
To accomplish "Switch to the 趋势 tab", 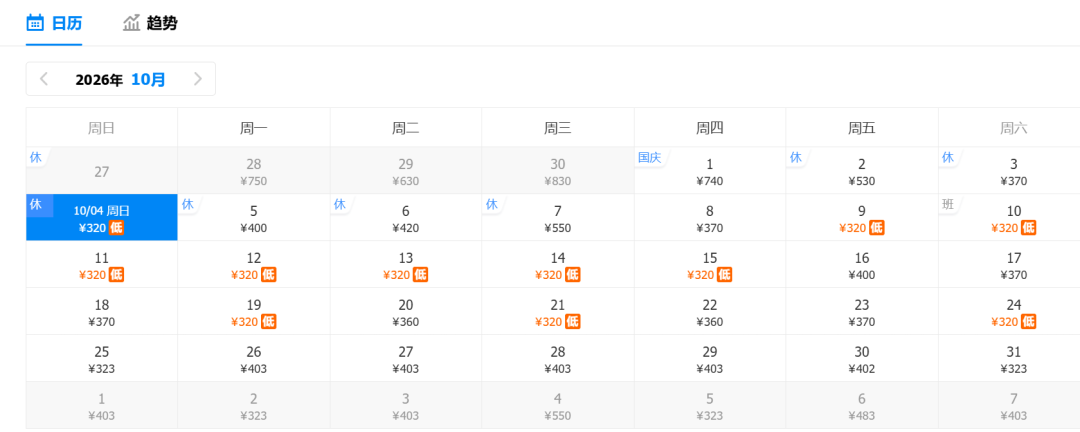I will [x=150, y=23].
